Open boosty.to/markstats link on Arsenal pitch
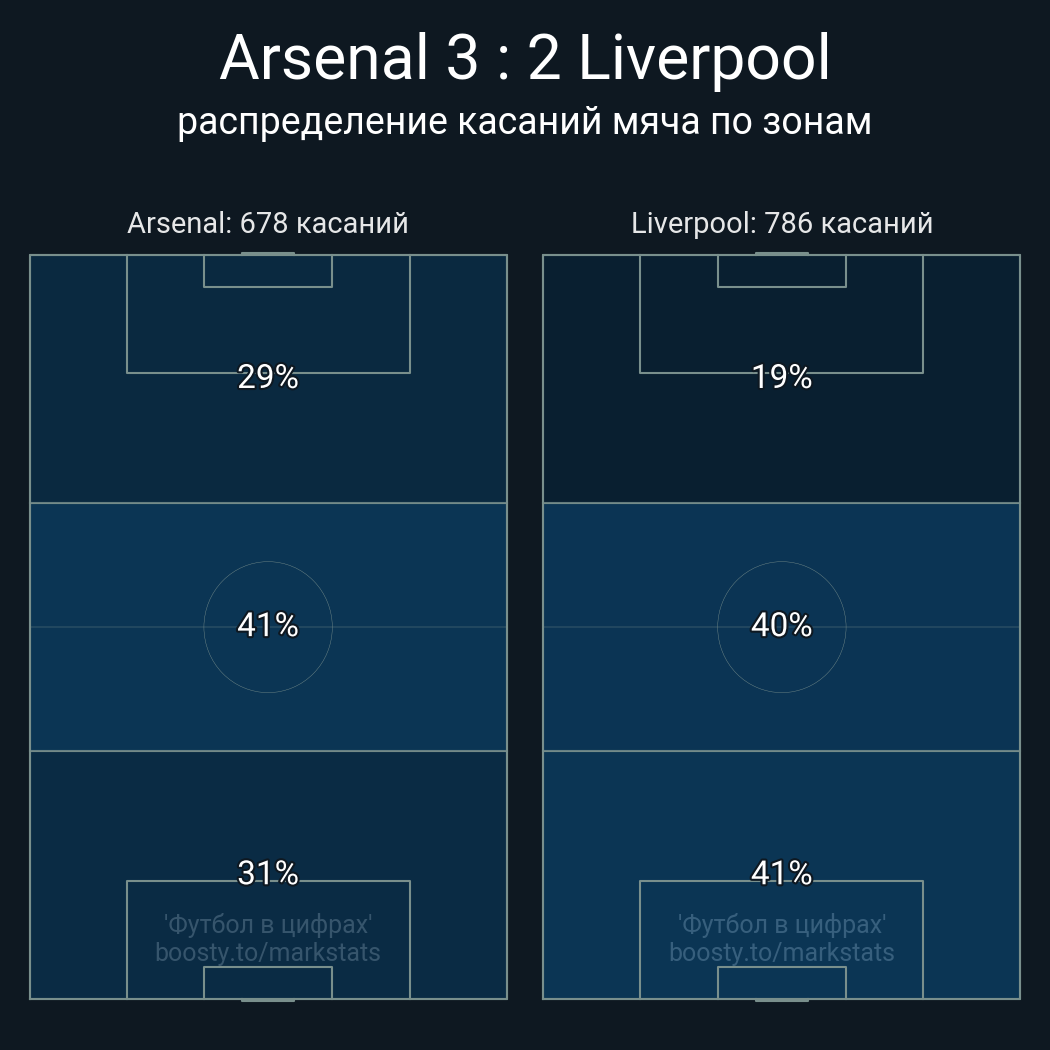The height and width of the screenshot is (1050, 1050). coord(268,952)
